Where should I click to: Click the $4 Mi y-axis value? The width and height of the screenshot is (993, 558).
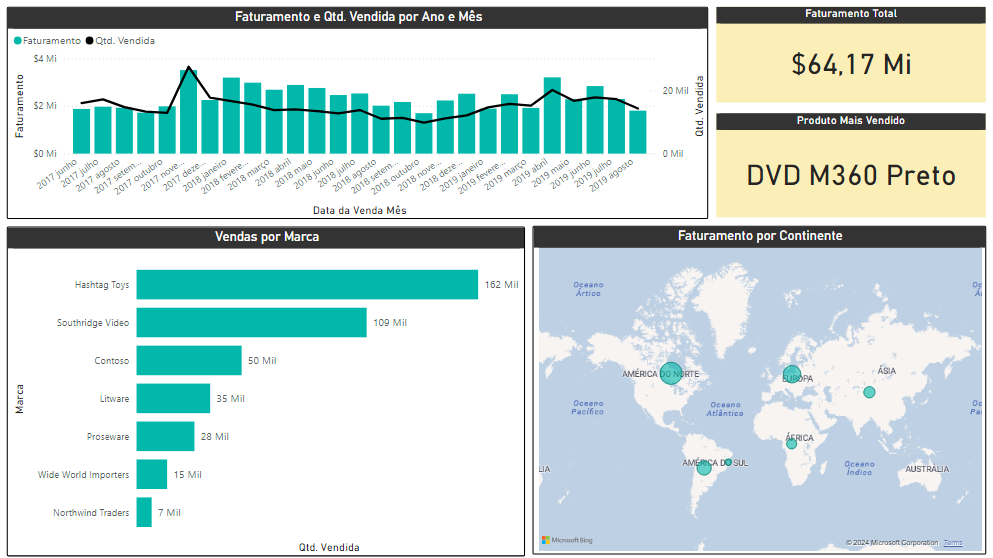[45, 59]
